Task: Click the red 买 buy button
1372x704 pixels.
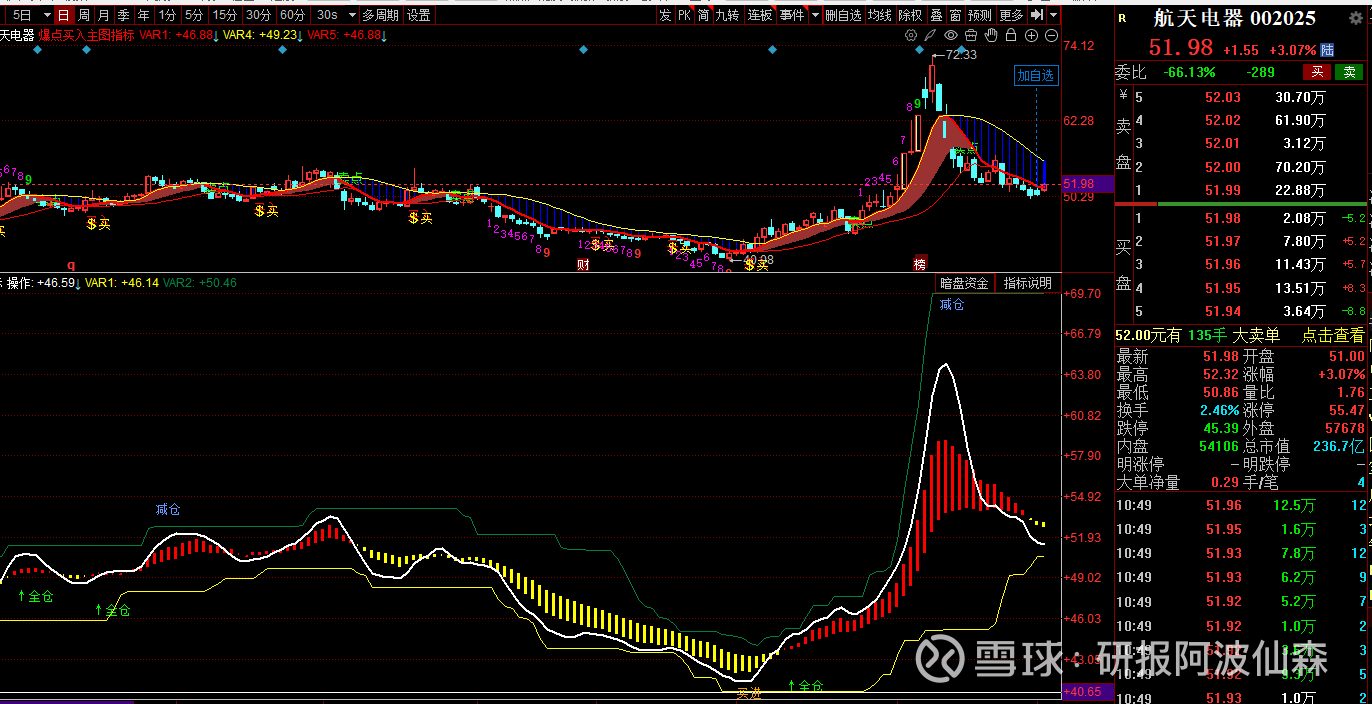Action: pos(1317,72)
